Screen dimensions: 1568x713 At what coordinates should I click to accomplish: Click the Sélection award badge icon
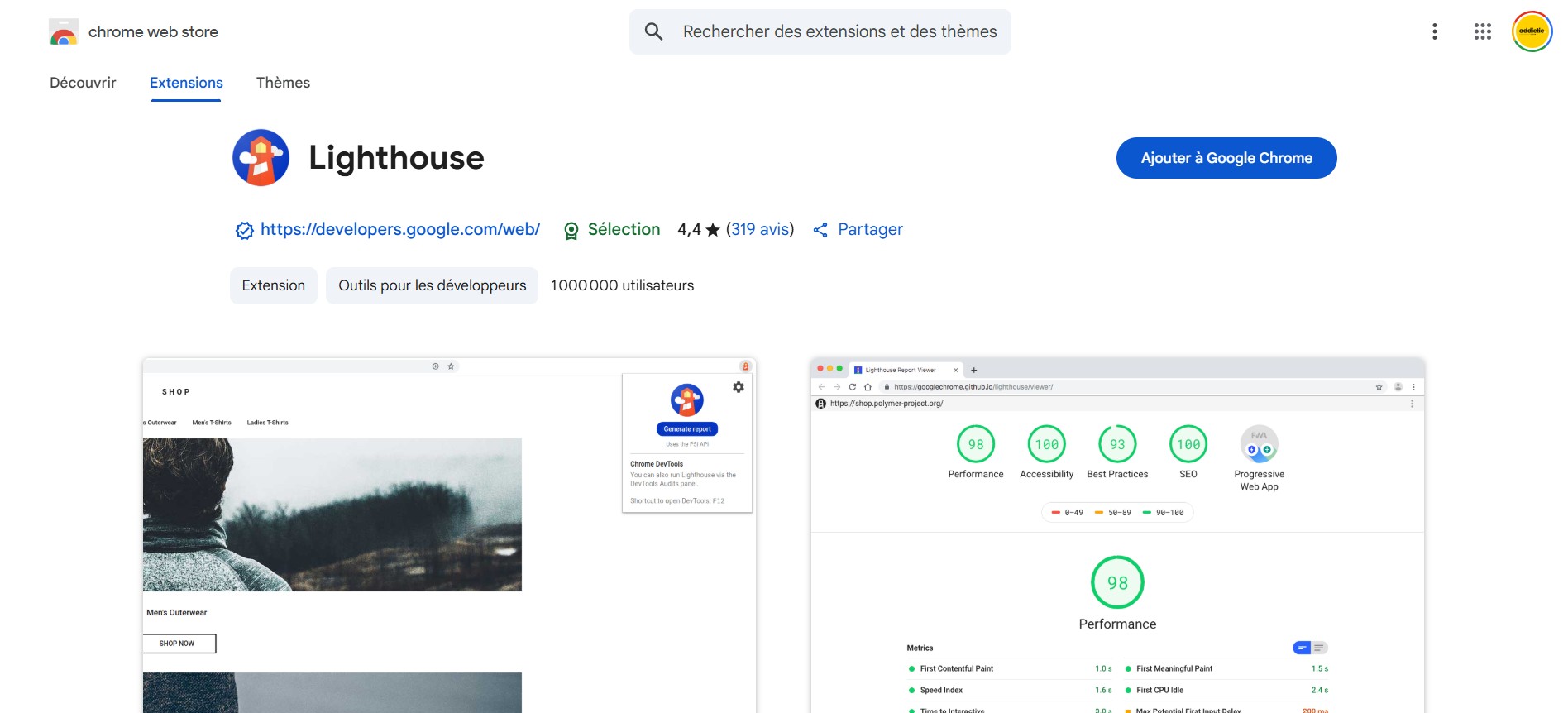pos(571,231)
